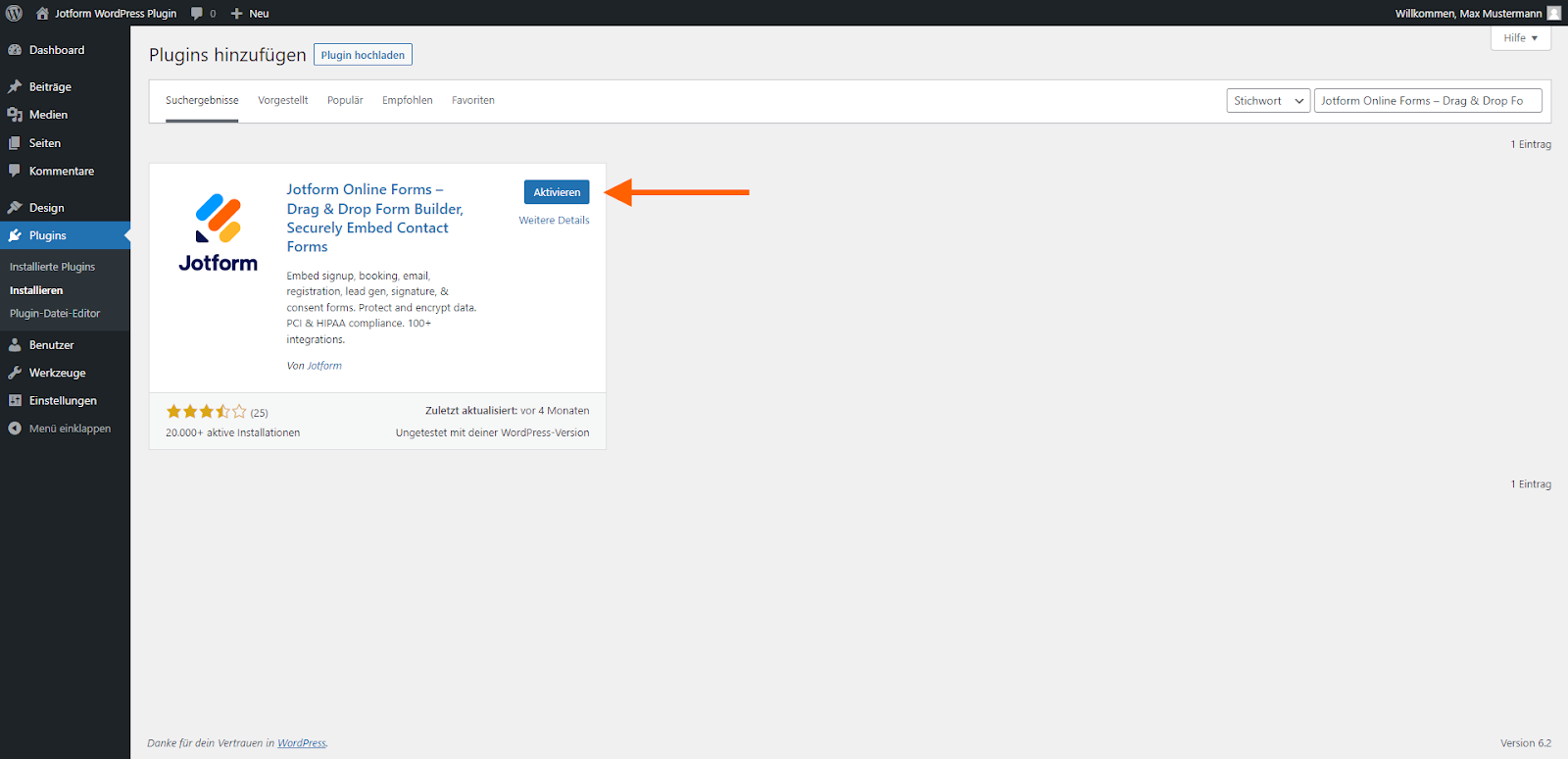Click the Menü einklappen collapse arrow icon

pyautogui.click(x=15, y=429)
